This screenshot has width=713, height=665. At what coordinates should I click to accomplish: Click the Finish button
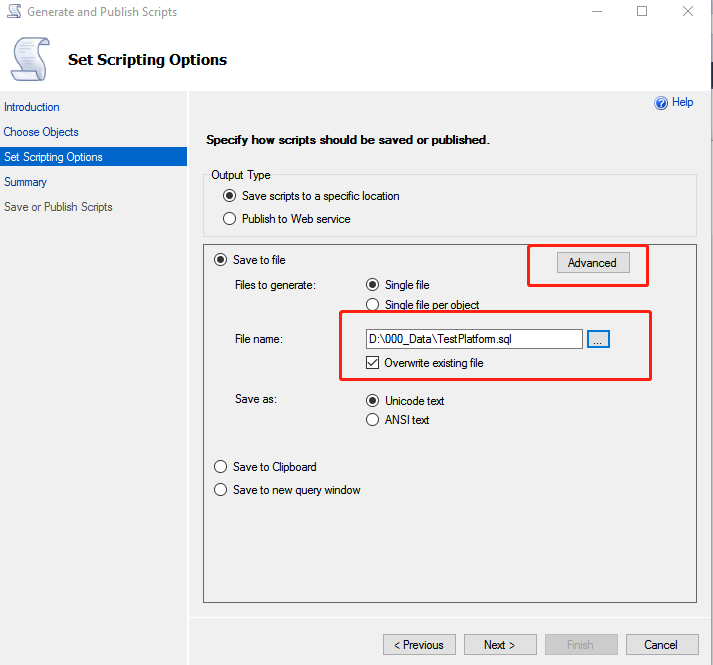[581, 645]
